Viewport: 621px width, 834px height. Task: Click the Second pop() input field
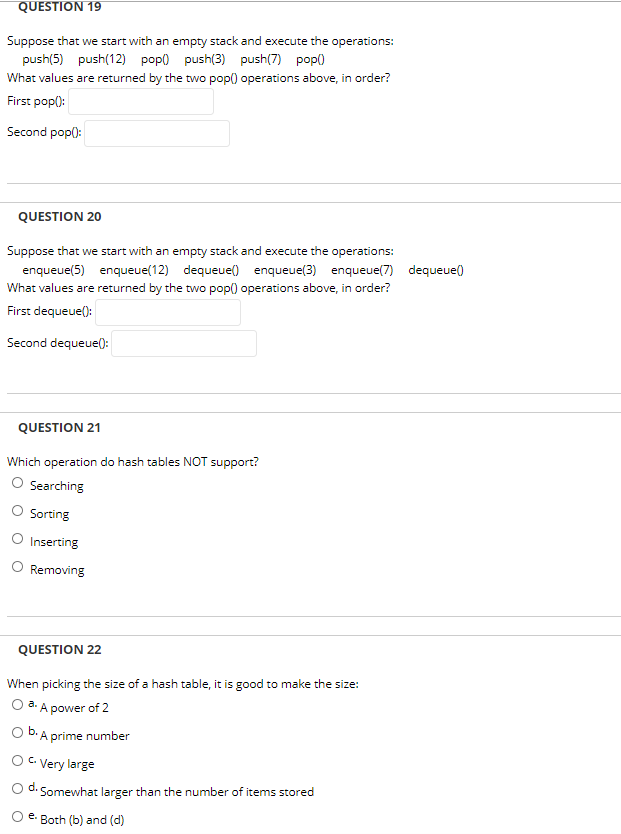pyautogui.click(x=156, y=133)
